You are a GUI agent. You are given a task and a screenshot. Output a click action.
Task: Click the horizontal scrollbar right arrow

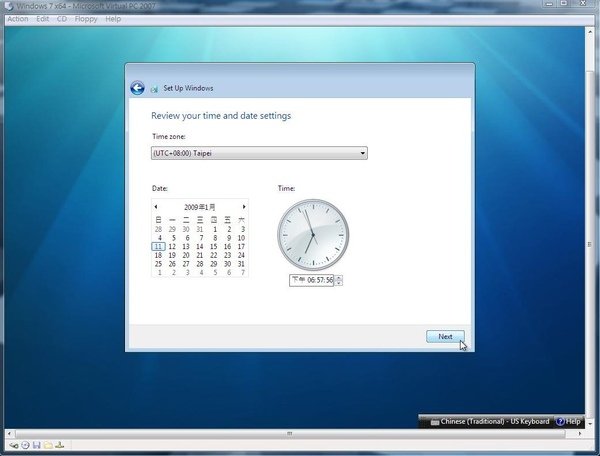(x=580, y=433)
